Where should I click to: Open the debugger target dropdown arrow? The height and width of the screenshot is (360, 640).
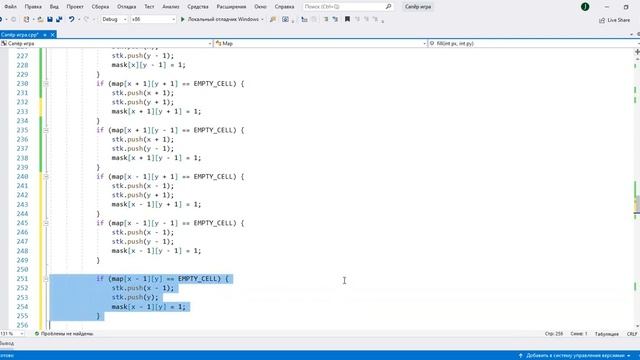(x=262, y=19)
